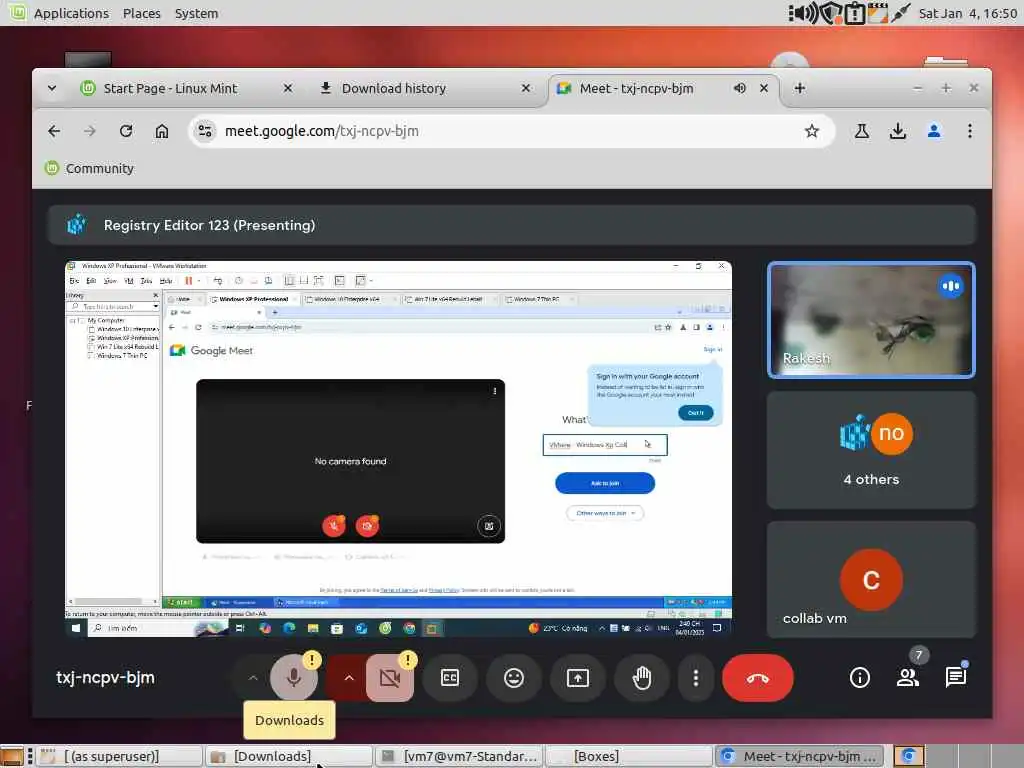This screenshot has width=1024, height=768.
Task: Leave call with red hang-up button
Action: 758,678
